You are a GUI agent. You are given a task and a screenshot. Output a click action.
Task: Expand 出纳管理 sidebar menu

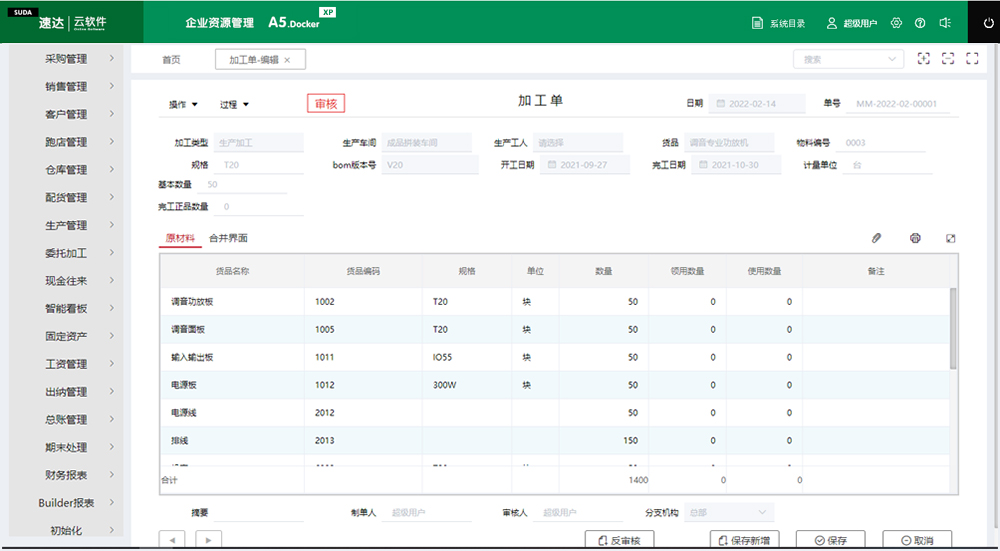coord(66,392)
